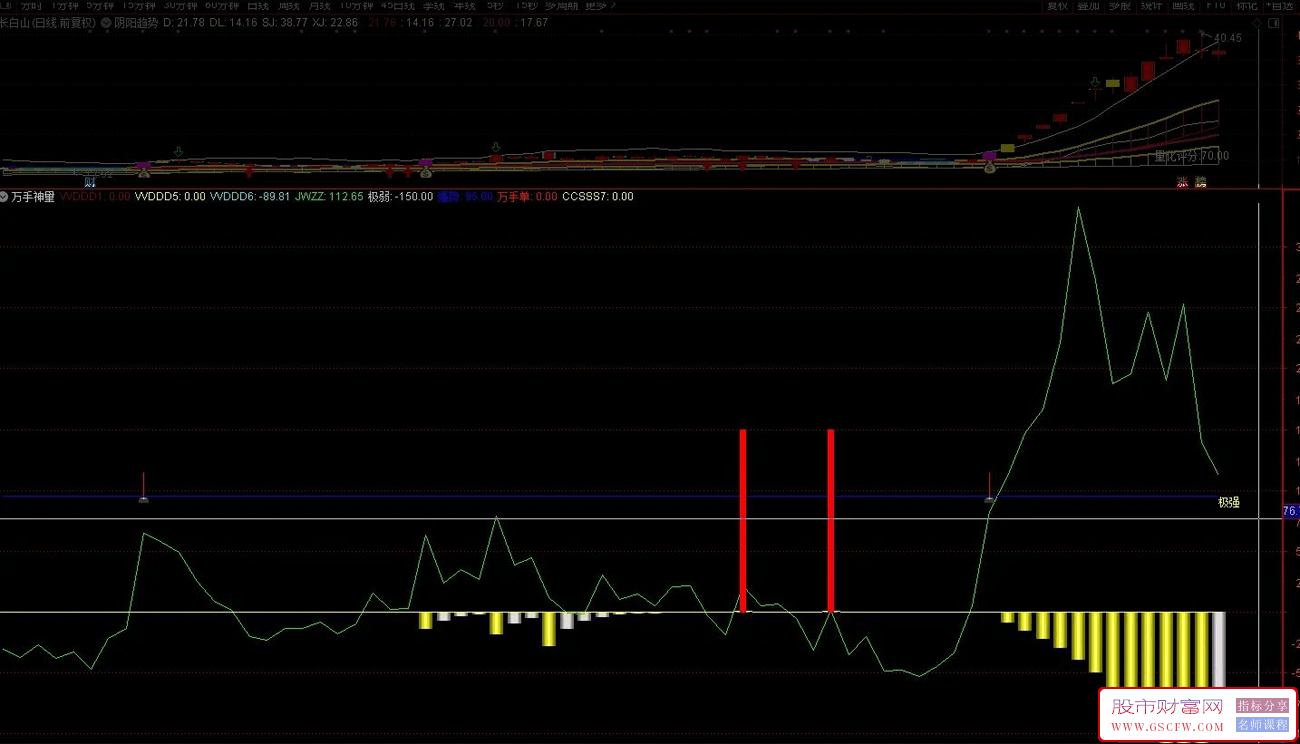Click the 统计 statistics button

[x=1151, y=5]
